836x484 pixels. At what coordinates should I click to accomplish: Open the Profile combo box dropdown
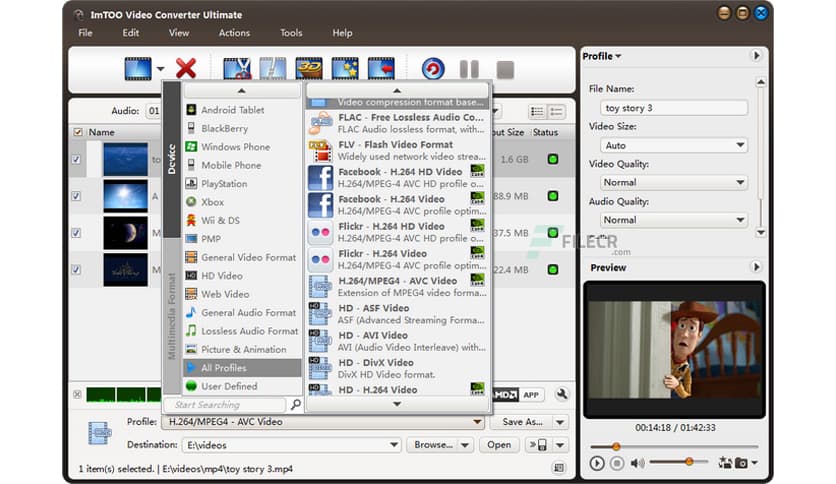click(477, 422)
